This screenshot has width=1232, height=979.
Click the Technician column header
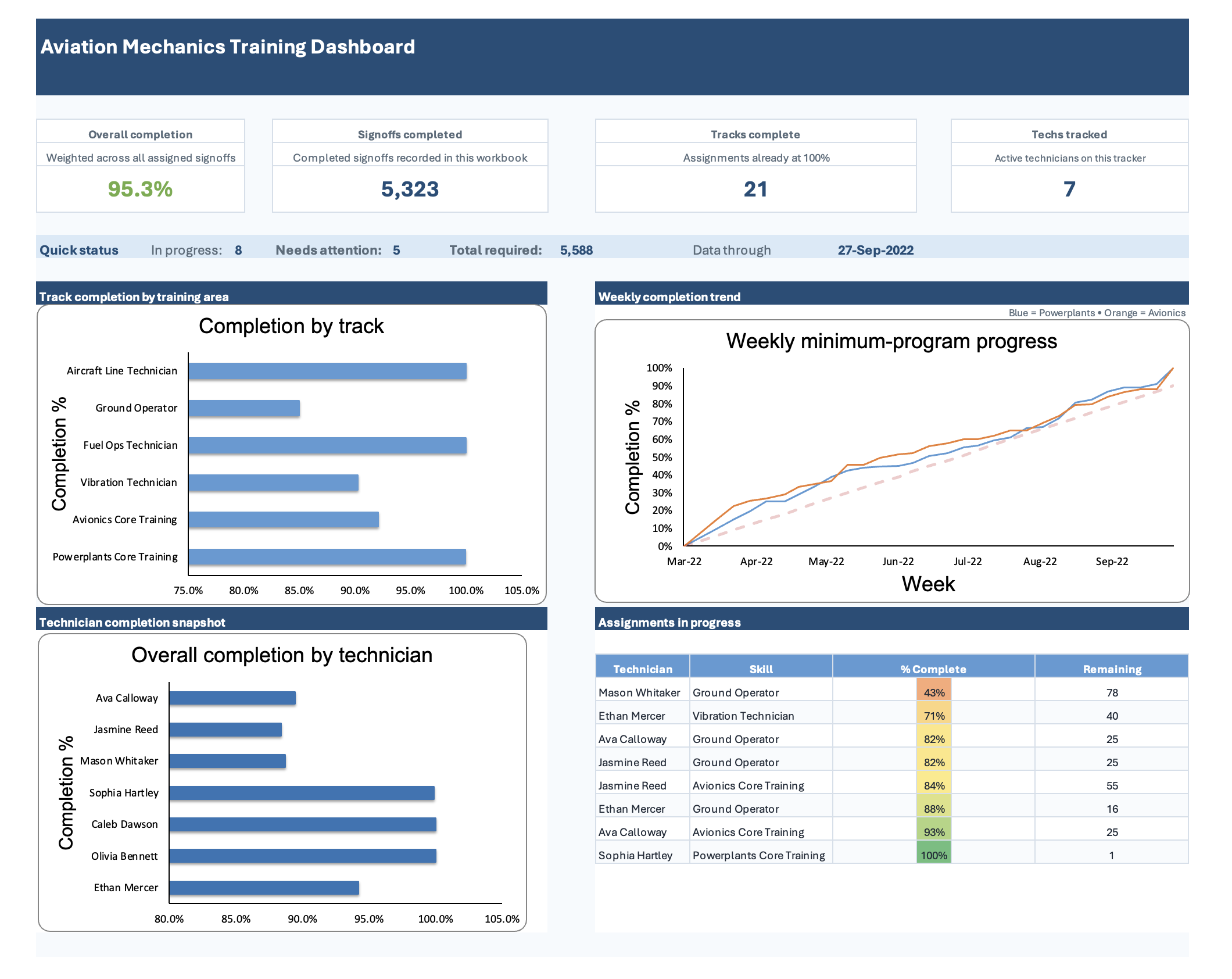pos(642,669)
